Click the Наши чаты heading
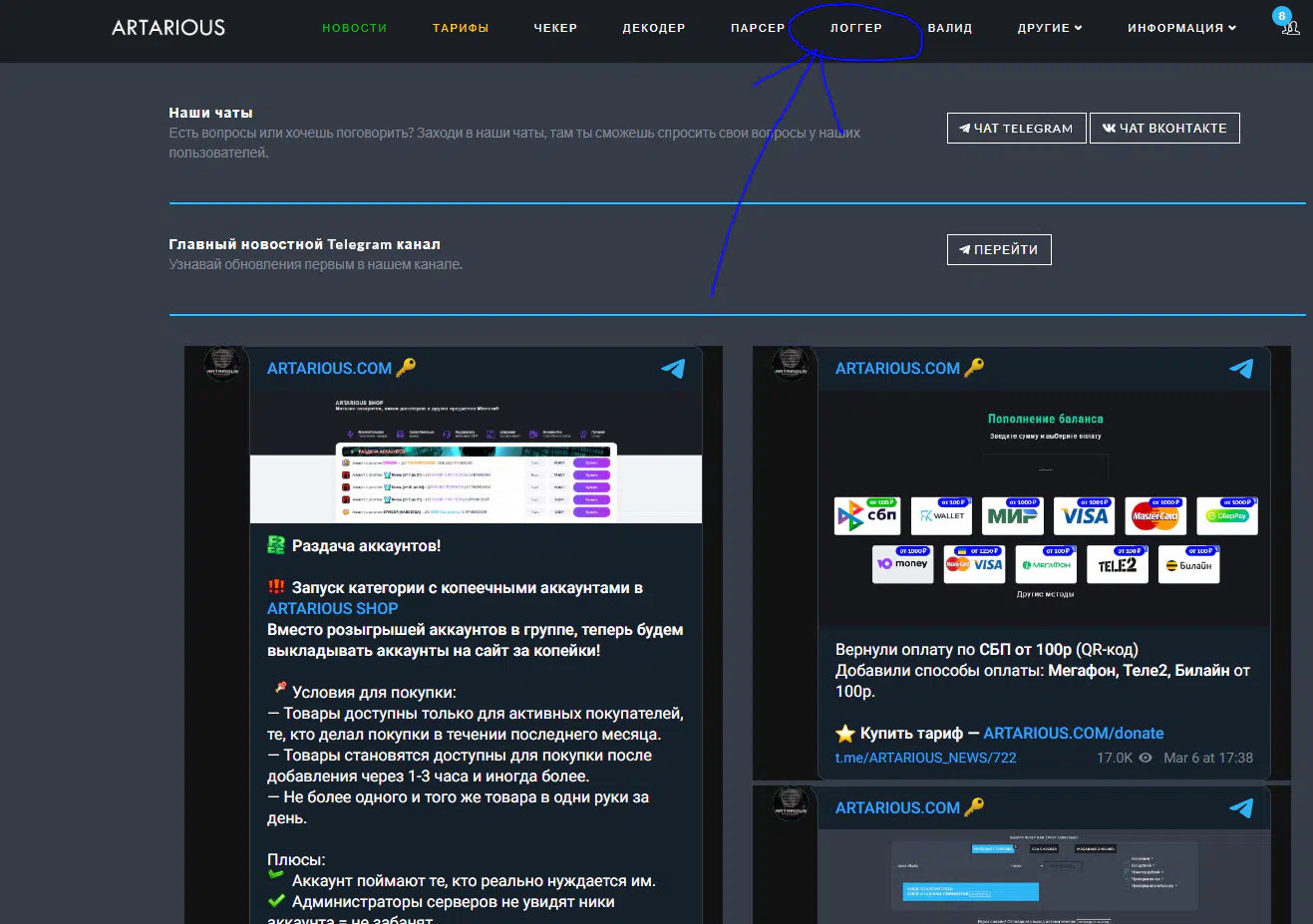 click(210, 113)
